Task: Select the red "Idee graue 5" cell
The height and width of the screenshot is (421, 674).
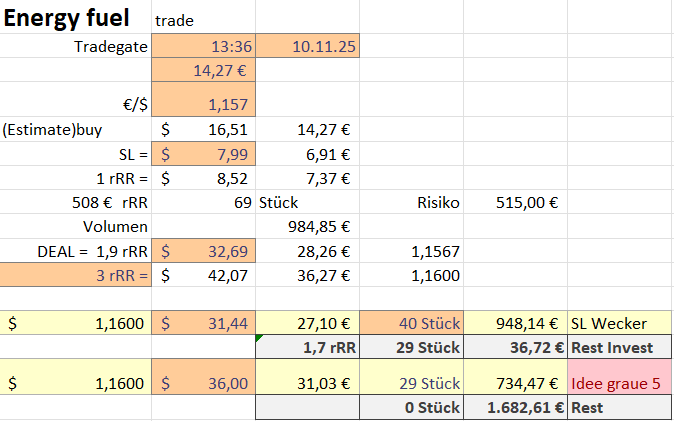Action: point(620,383)
